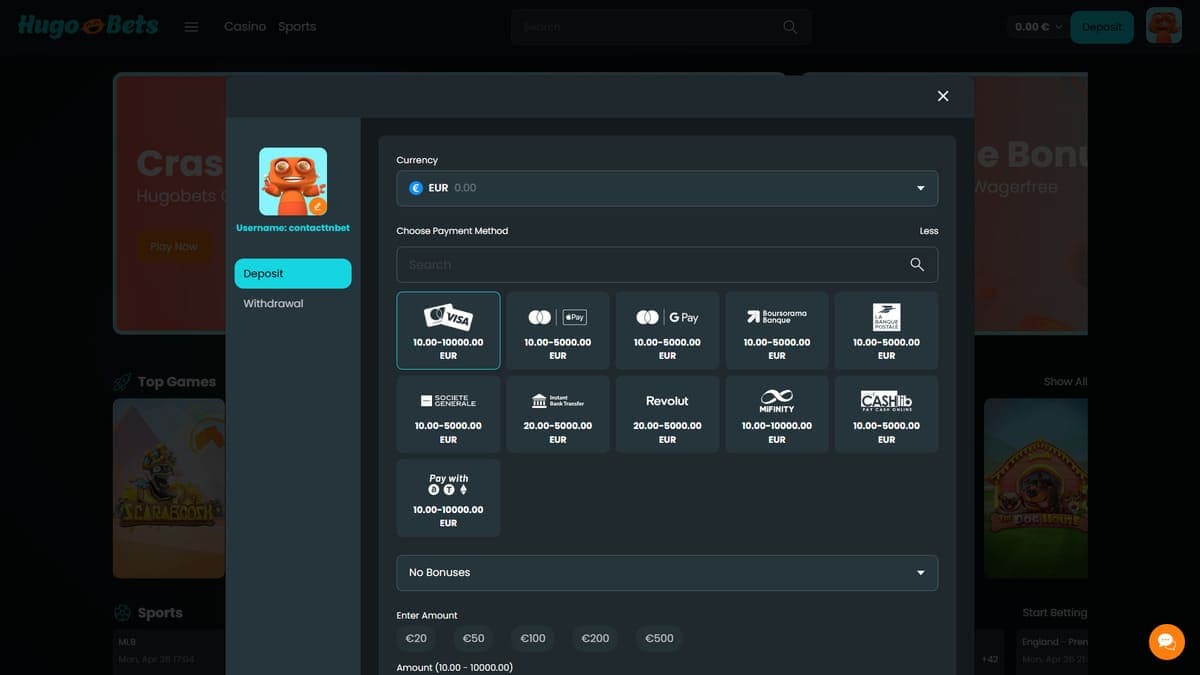
Task: Select La Banque Postale payment option
Action: pyautogui.click(x=886, y=331)
